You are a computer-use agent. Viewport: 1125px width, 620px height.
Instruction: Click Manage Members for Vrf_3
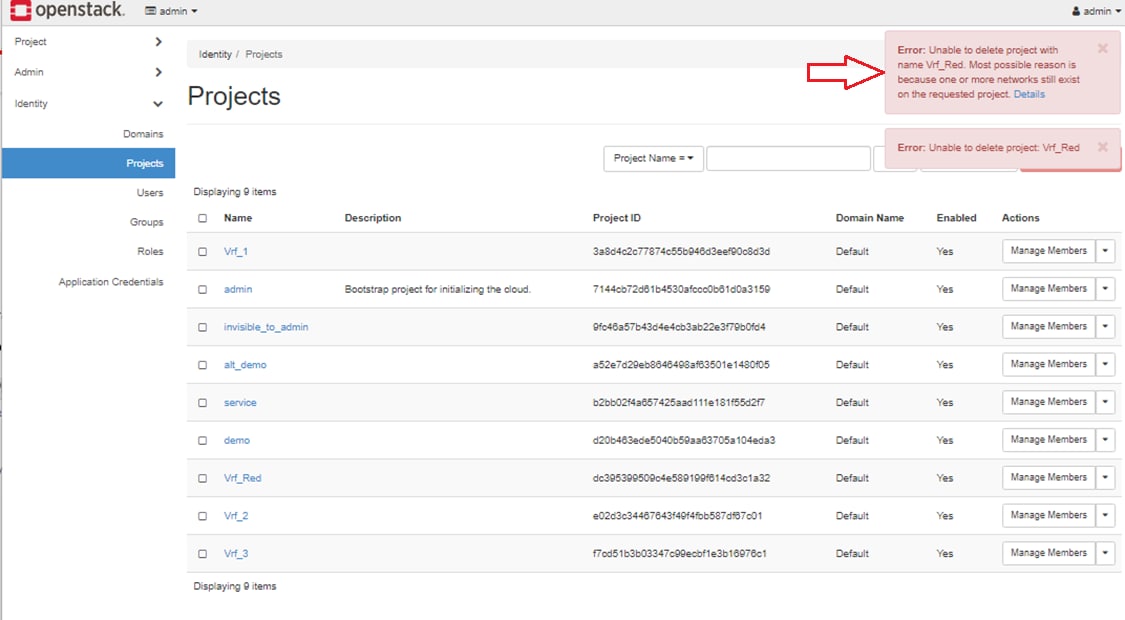pos(1048,553)
